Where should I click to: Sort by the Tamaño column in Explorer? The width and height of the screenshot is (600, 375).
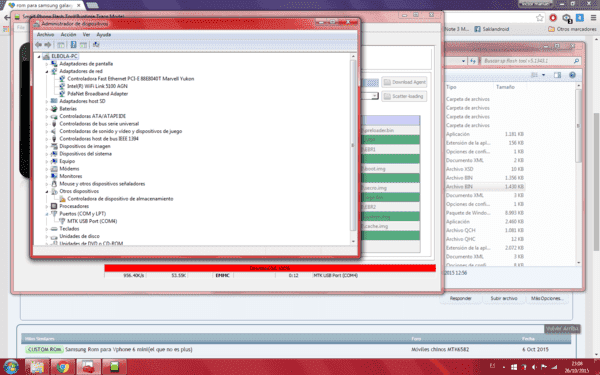click(x=505, y=87)
